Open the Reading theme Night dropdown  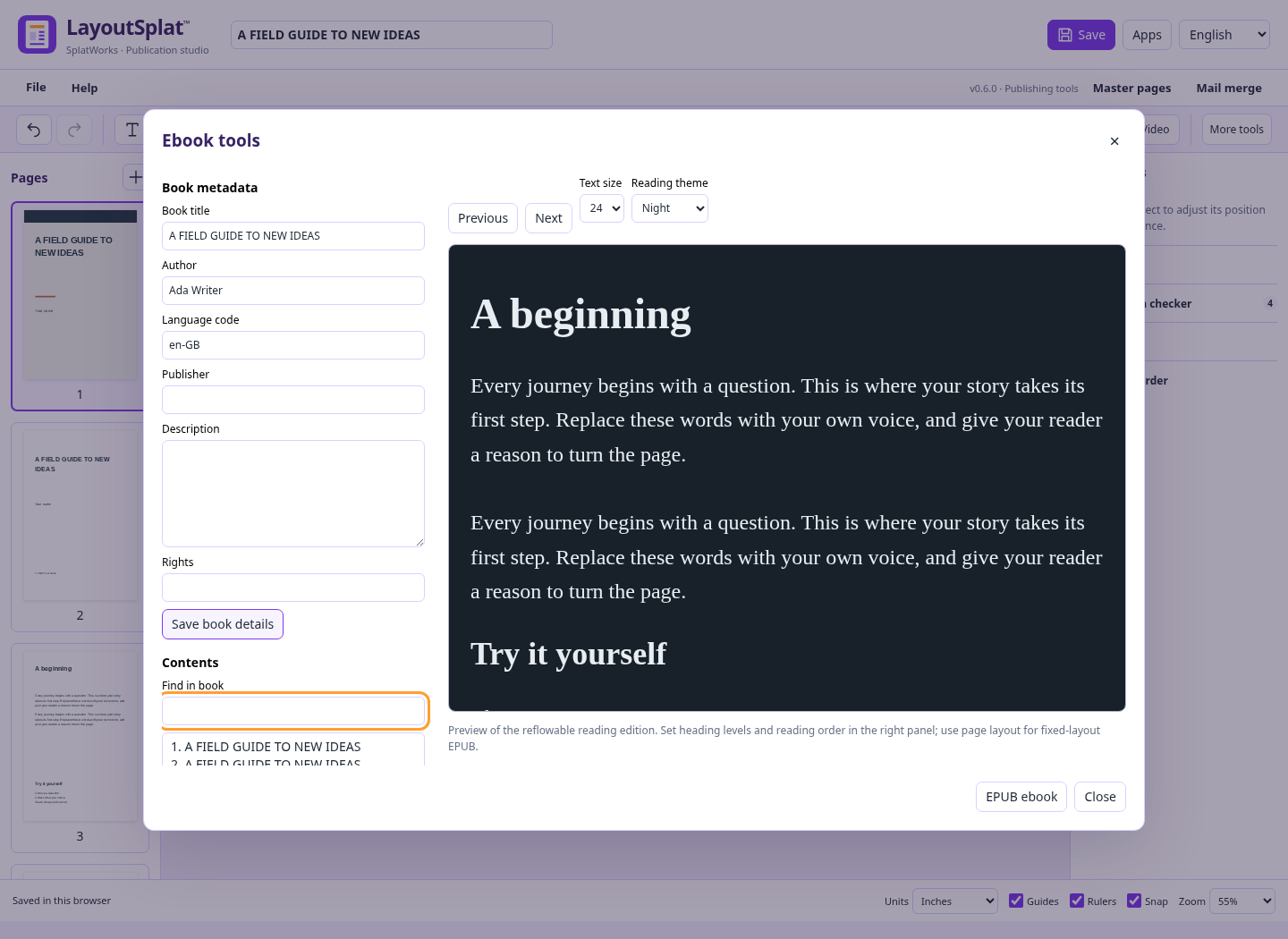(670, 208)
